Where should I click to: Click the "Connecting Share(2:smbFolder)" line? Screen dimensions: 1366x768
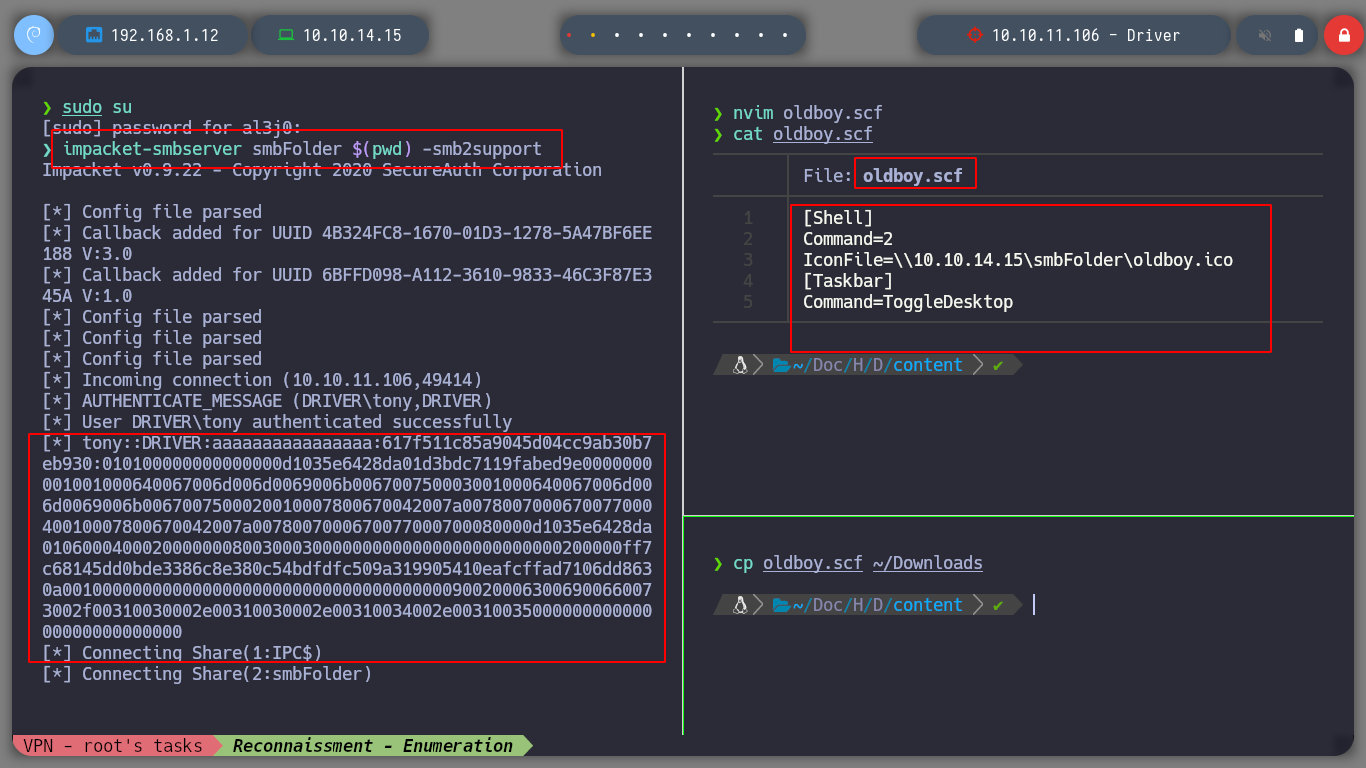(x=207, y=674)
